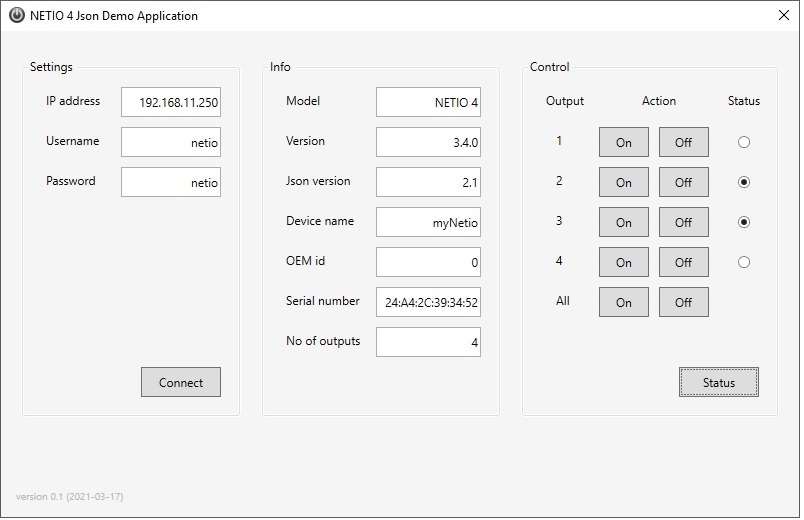Click the Settings group label

point(51,67)
